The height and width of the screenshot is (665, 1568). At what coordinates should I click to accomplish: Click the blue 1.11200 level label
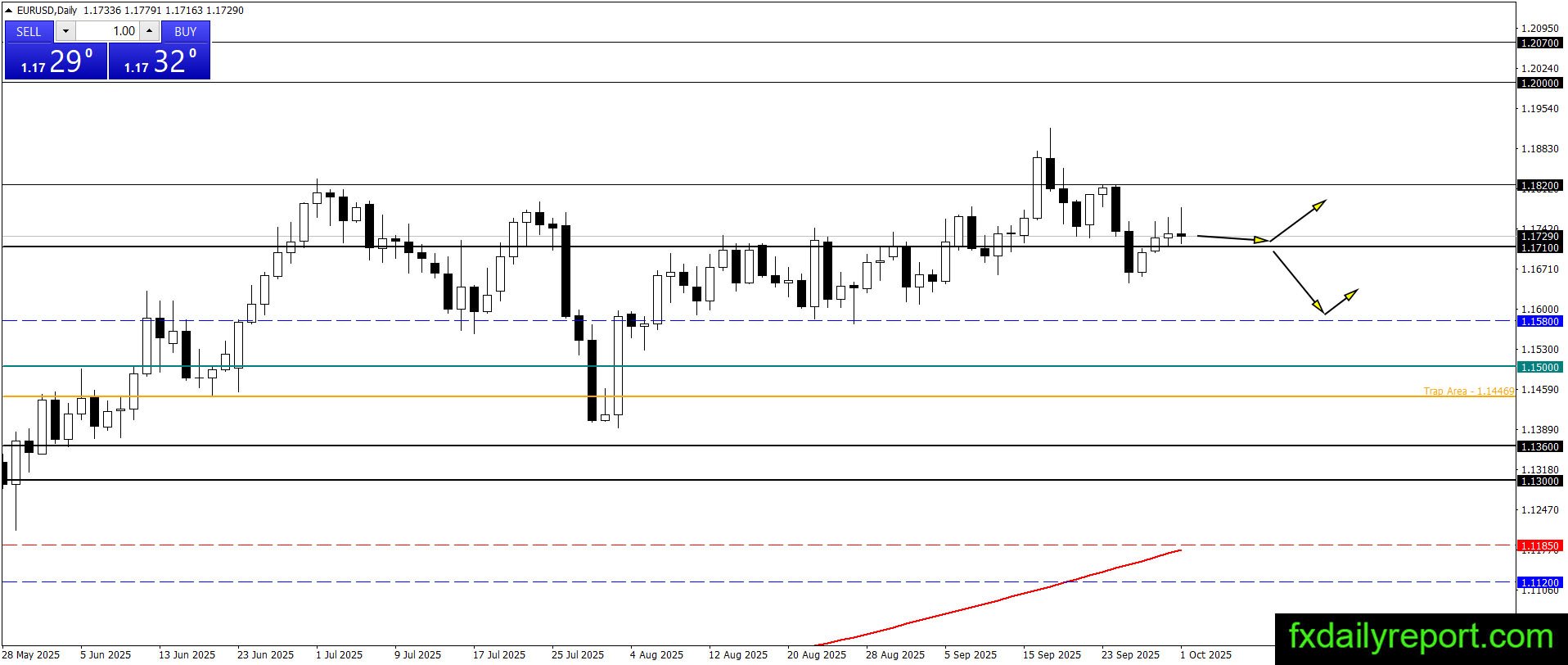coord(1539,583)
